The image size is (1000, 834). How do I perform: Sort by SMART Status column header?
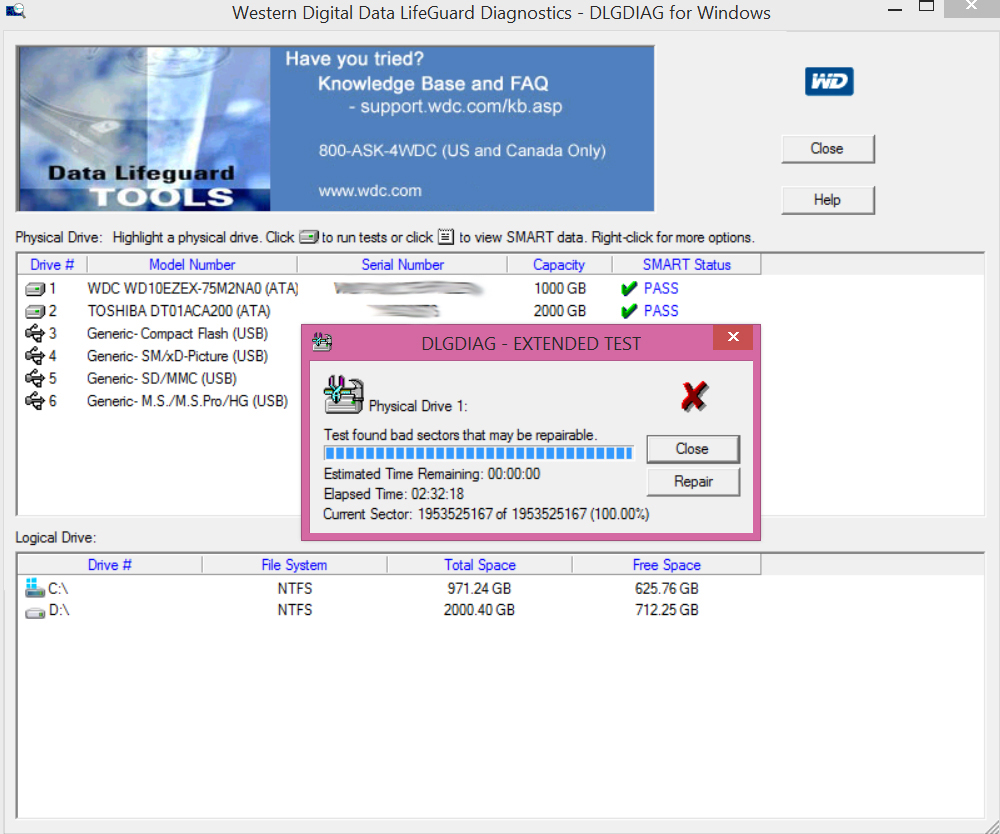[x=687, y=265]
